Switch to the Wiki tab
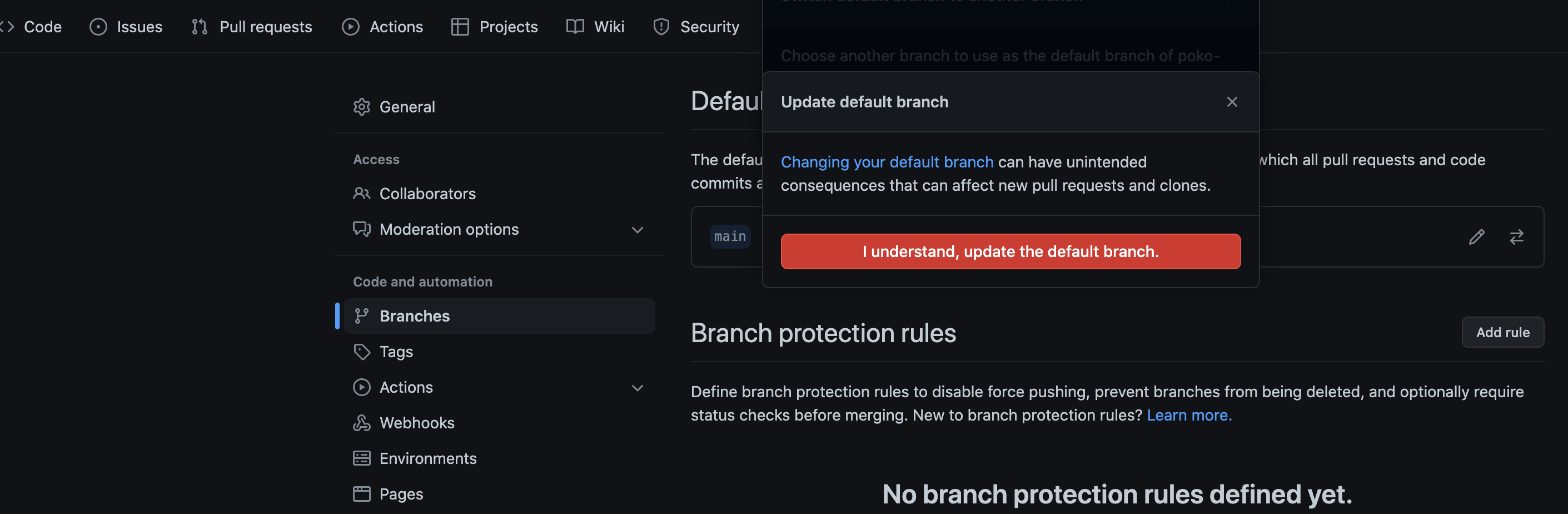The height and width of the screenshot is (514, 1568). (595, 27)
